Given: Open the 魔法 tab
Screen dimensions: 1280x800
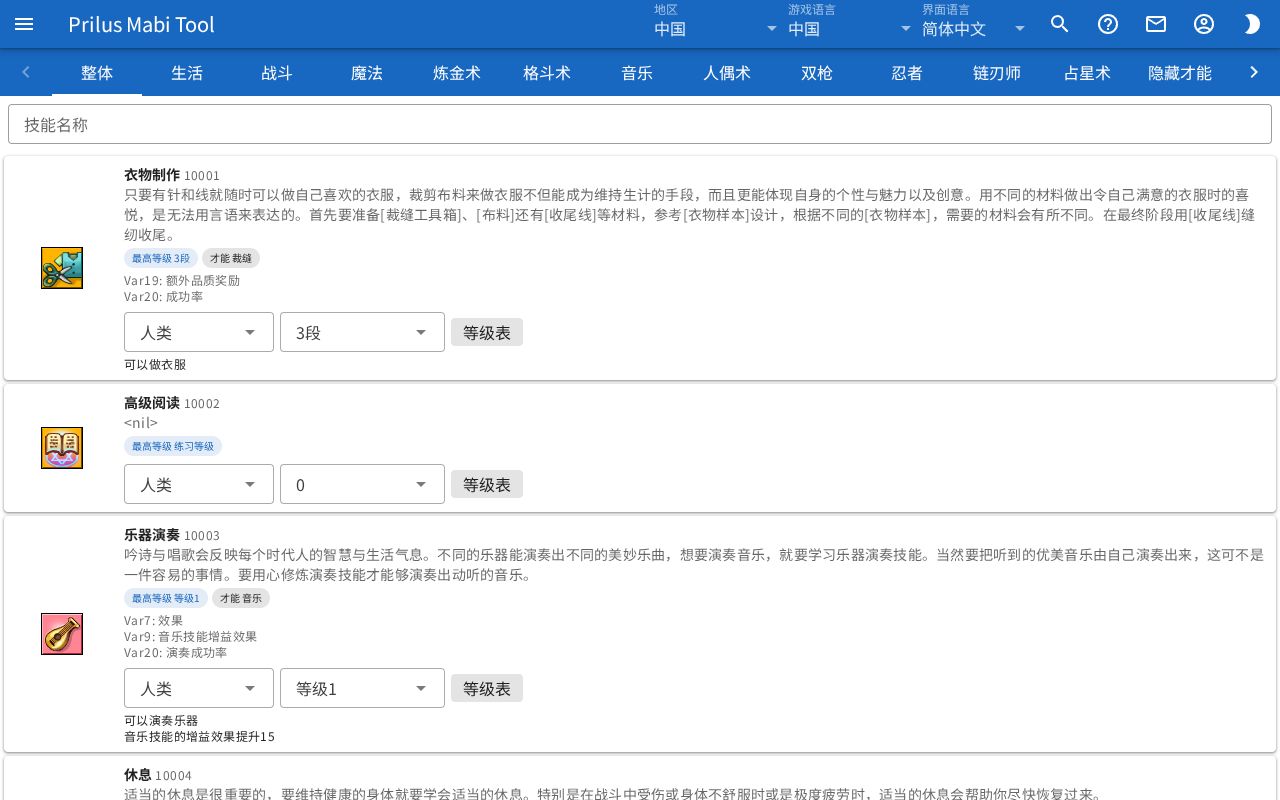Looking at the screenshot, I should click(367, 72).
